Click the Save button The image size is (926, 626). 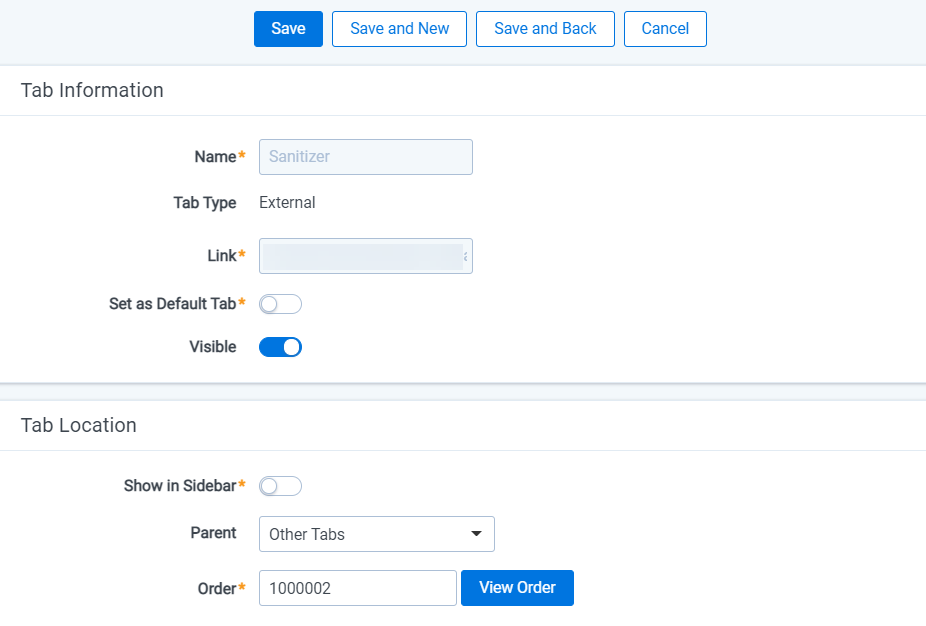288,29
